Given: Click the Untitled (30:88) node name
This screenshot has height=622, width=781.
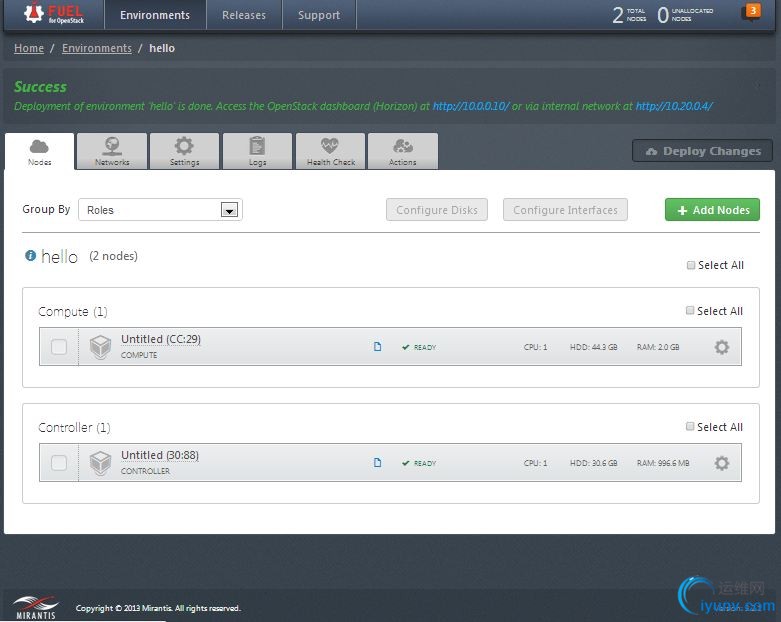Looking at the screenshot, I should click(160, 455).
